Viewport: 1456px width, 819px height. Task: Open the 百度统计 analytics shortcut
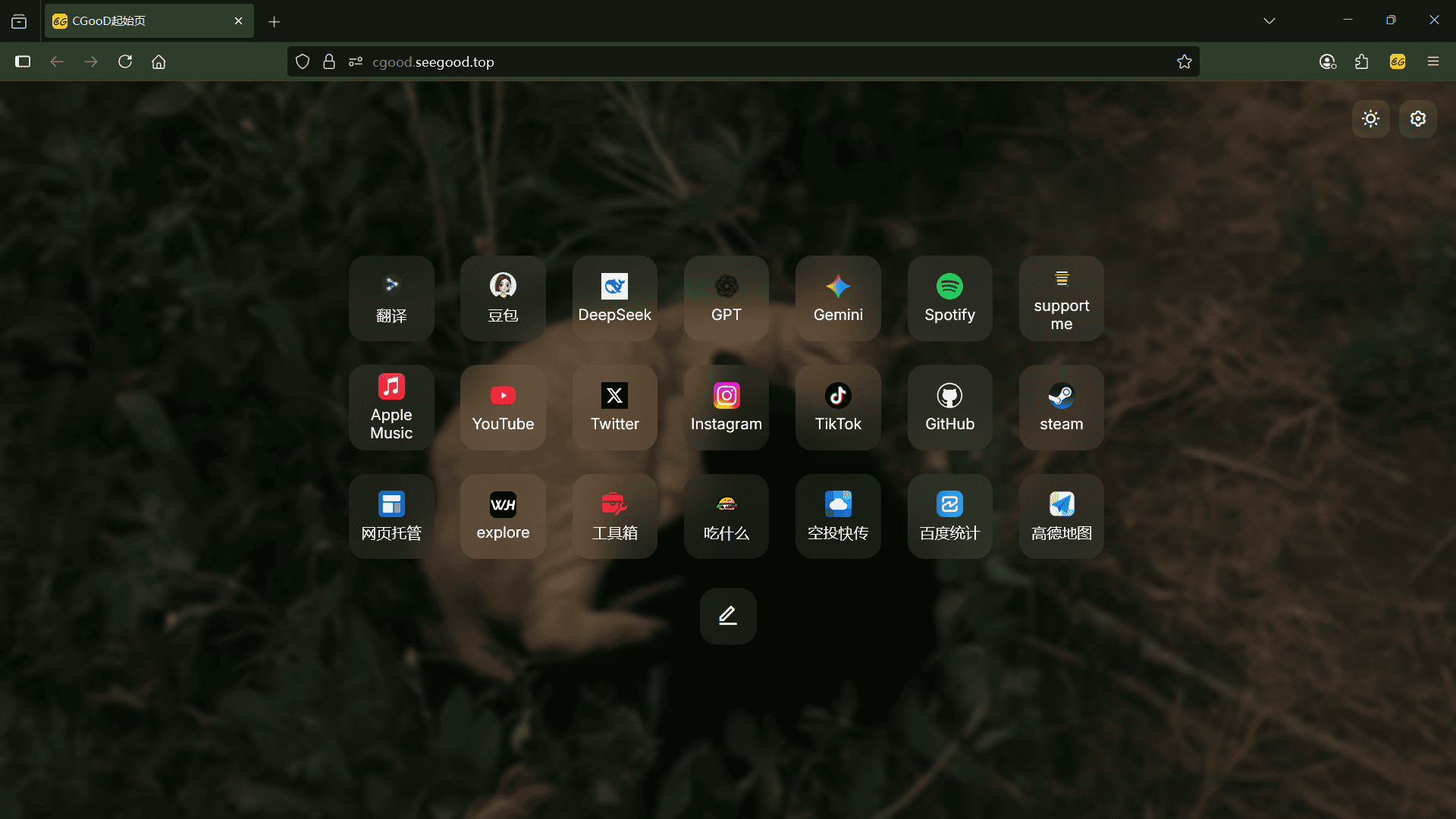(950, 516)
